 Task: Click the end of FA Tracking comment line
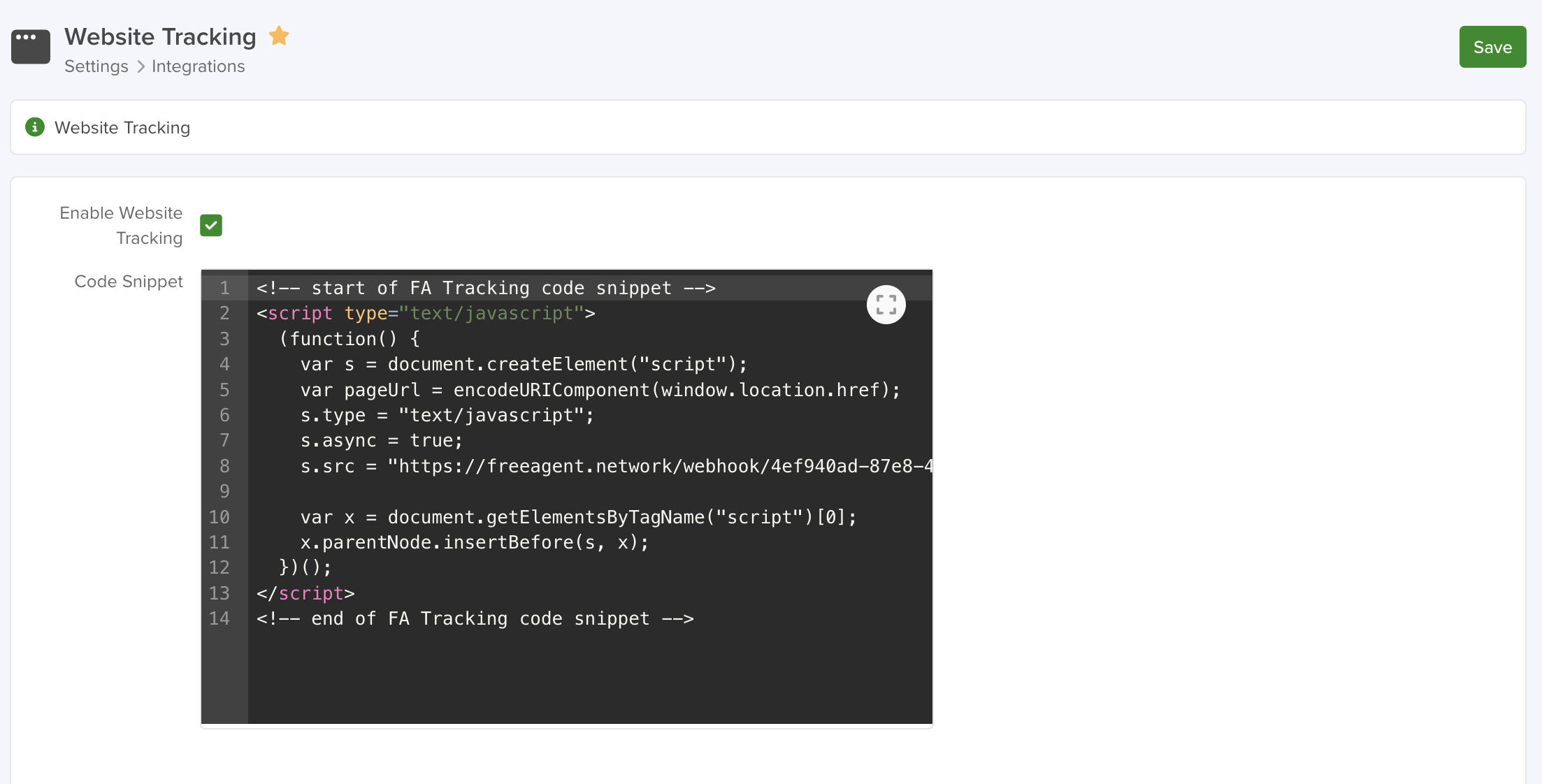[475, 618]
